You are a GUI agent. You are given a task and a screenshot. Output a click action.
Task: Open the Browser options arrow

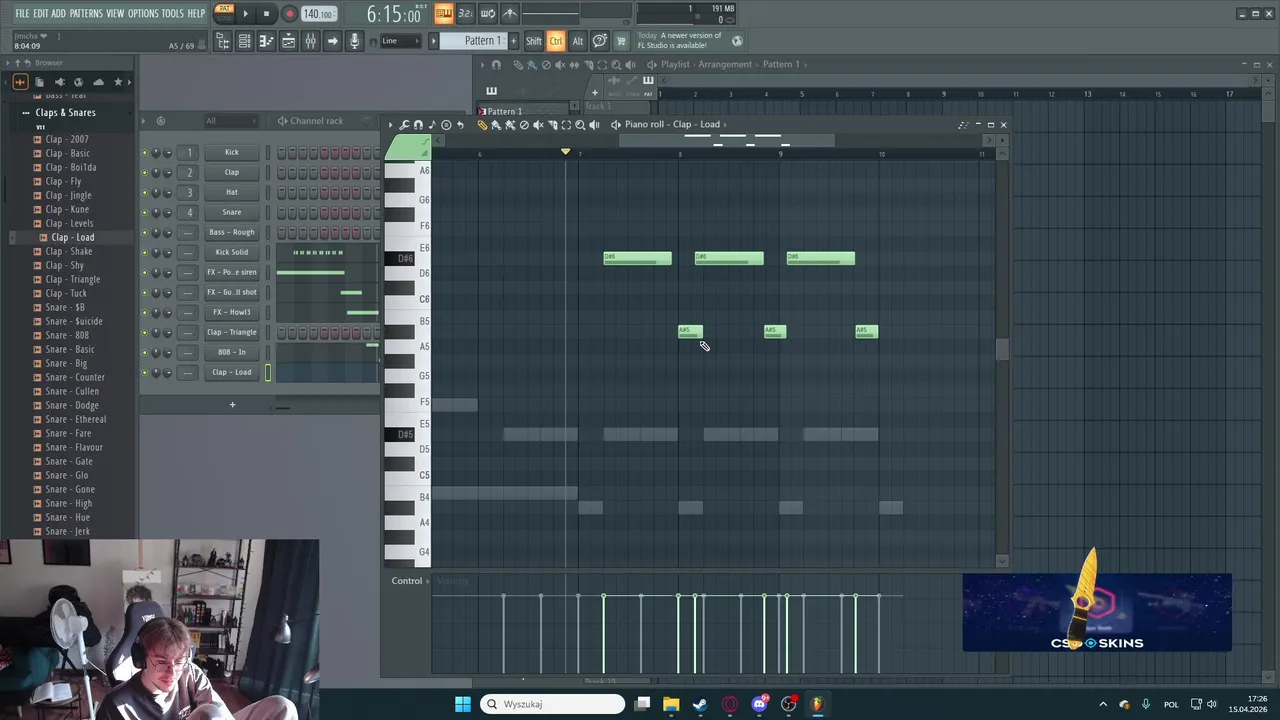point(7,63)
